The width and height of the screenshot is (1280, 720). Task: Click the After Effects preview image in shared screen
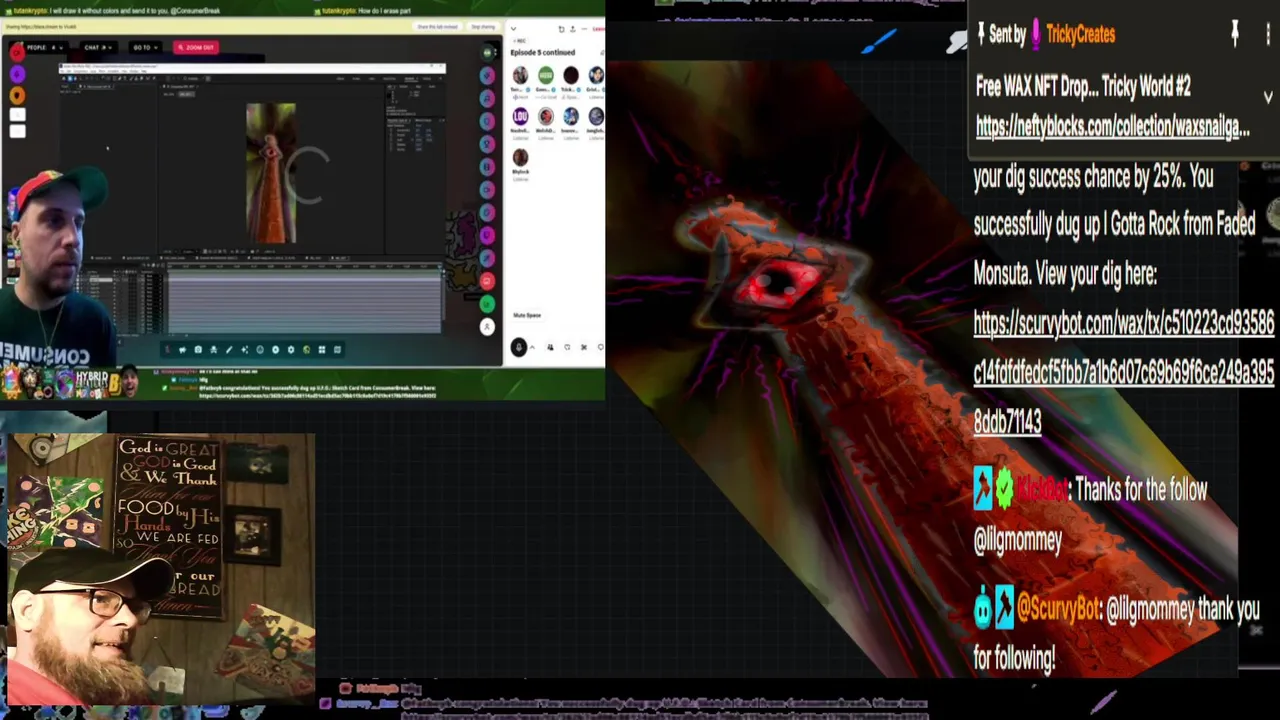point(271,173)
